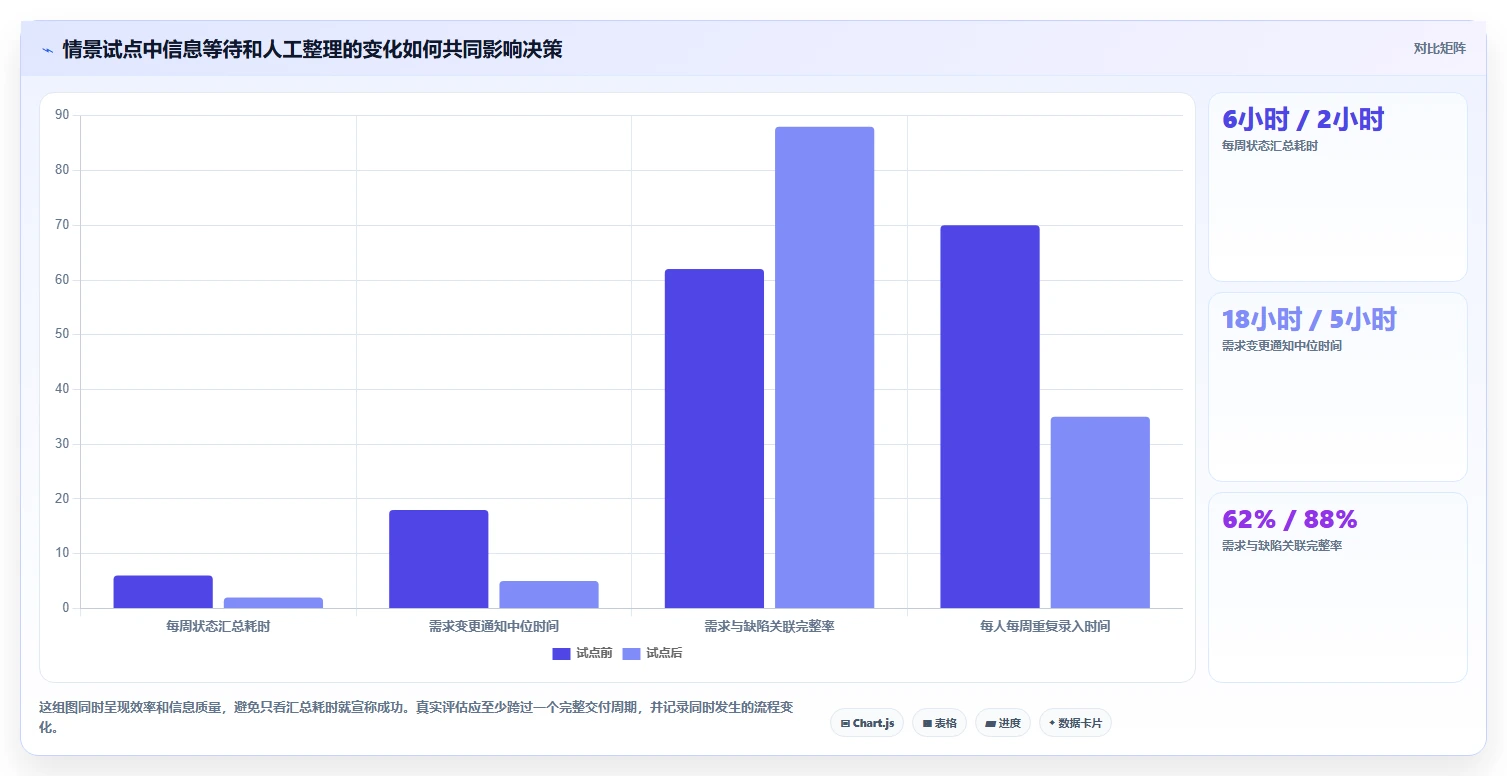Select the Chart.js tag
Screen dimensions: 1507x776
tap(867, 722)
